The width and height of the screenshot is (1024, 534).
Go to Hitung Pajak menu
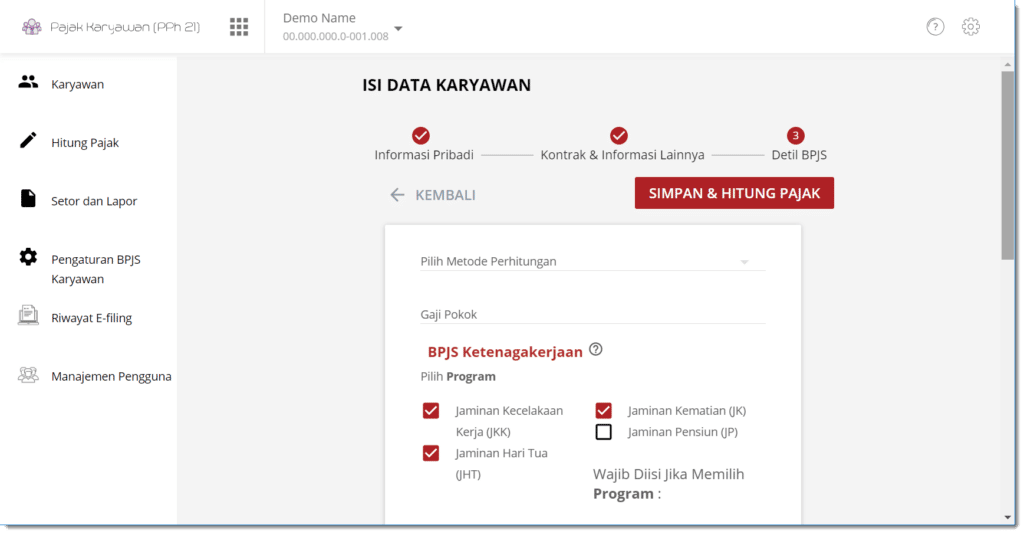click(x=85, y=142)
